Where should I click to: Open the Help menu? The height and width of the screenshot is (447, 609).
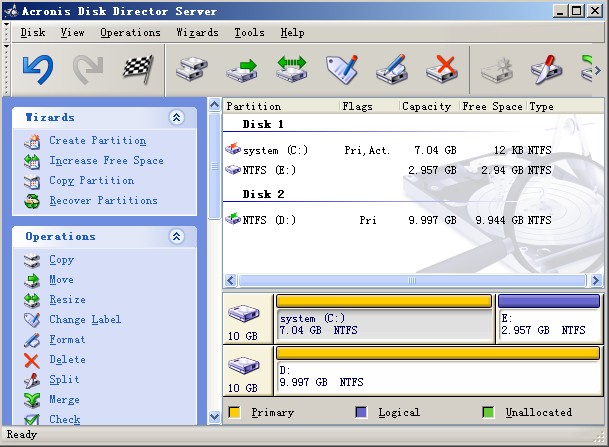tap(292, 33)
